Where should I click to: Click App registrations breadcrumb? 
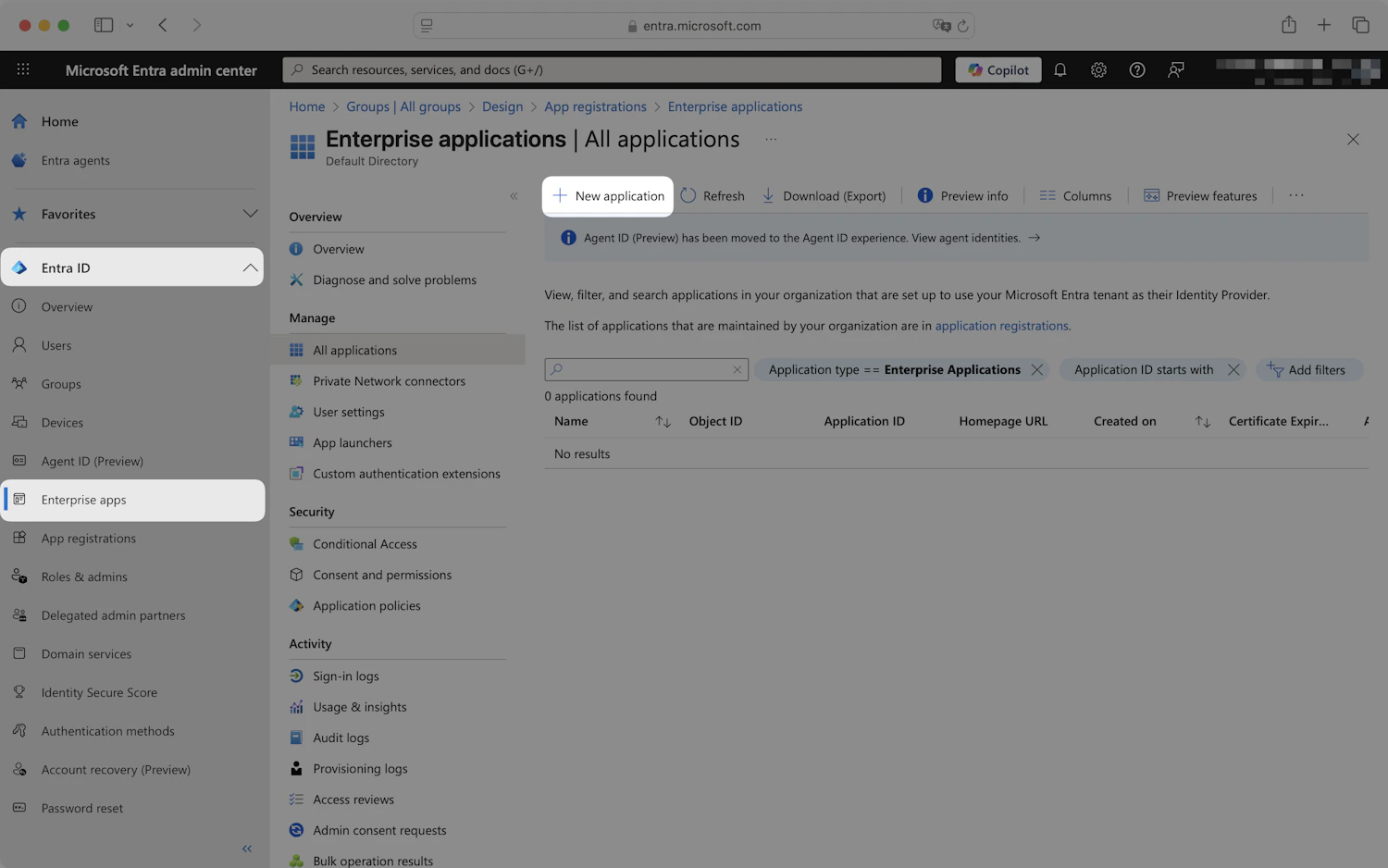tap(595, 106)
